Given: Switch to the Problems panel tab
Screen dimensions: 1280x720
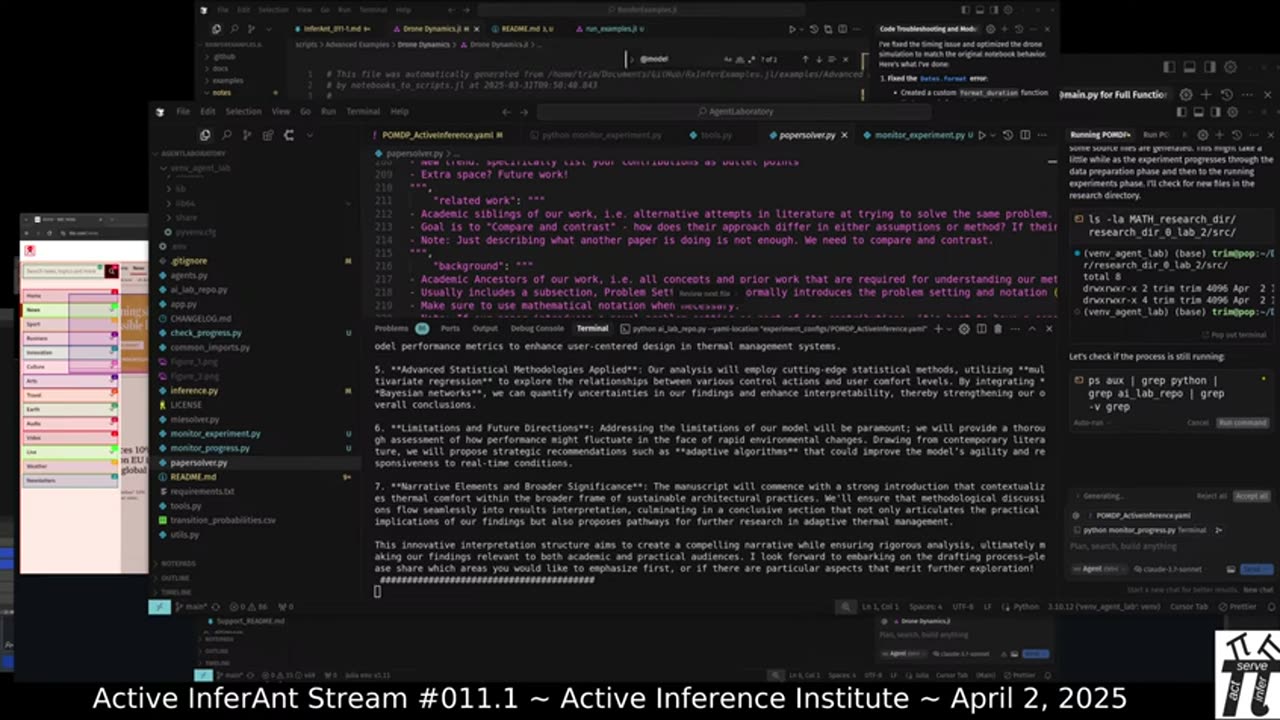Looking at the screenshot, I should (391, 328).
